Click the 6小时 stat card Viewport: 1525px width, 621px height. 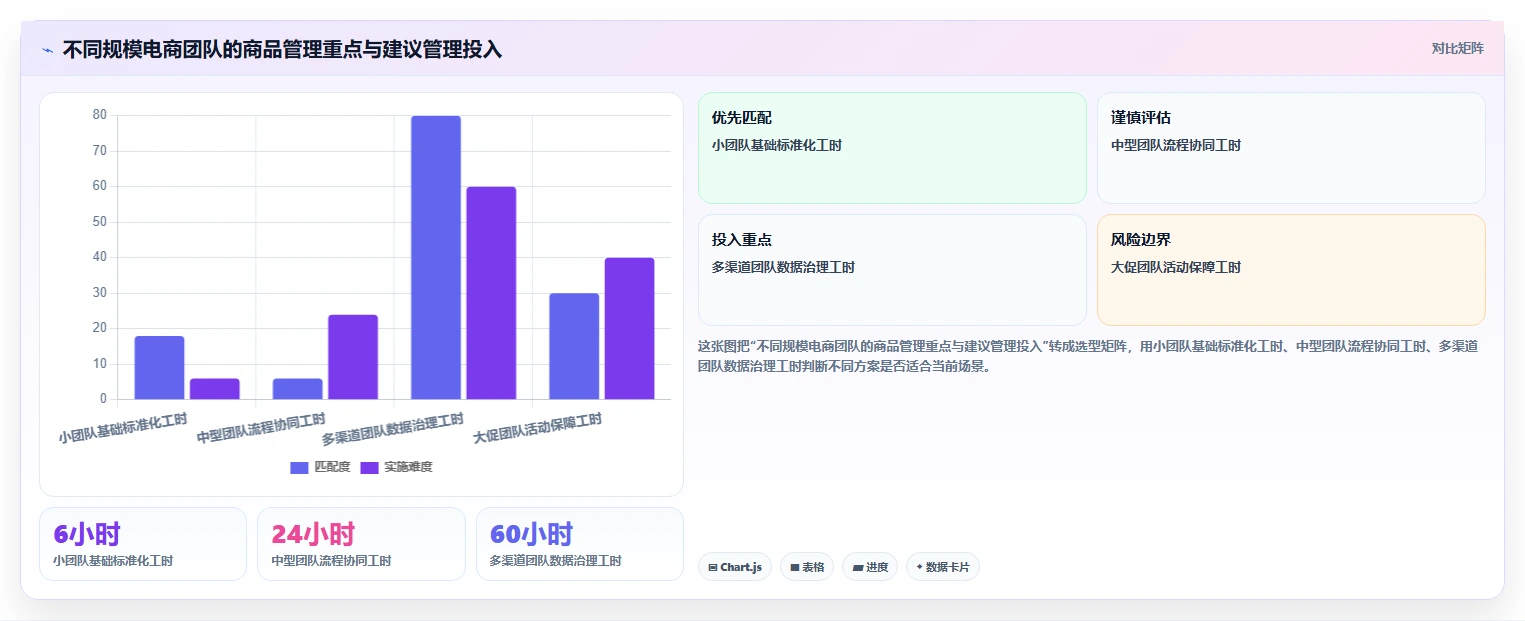pos(143,544)
